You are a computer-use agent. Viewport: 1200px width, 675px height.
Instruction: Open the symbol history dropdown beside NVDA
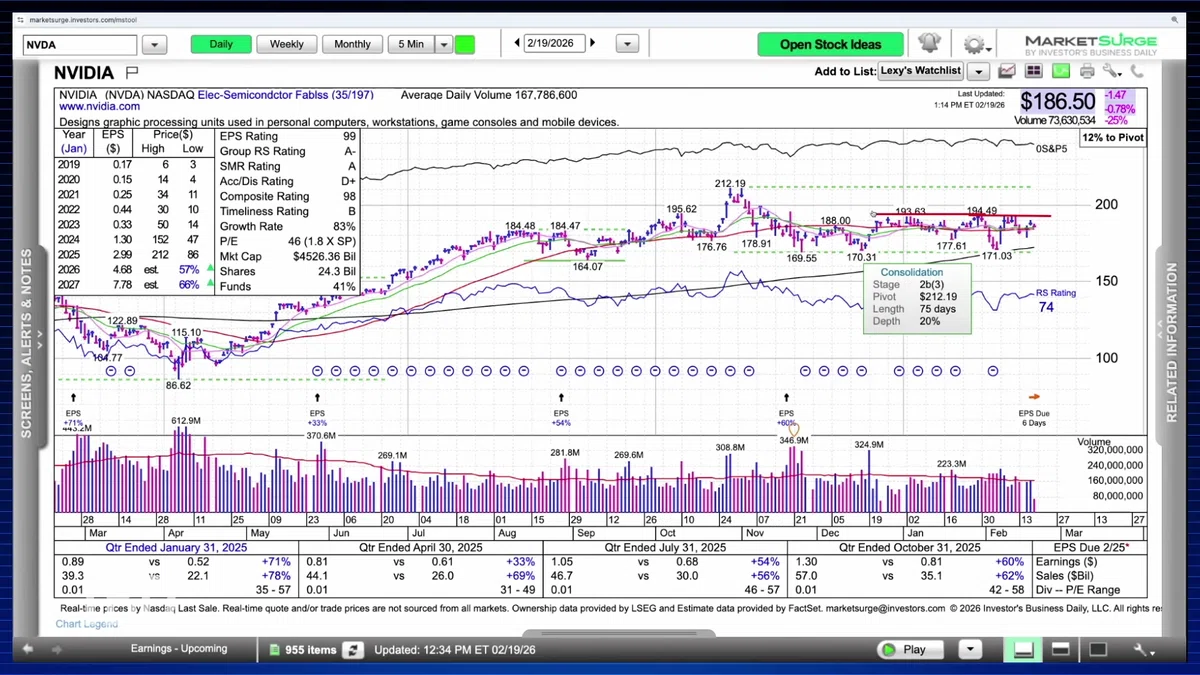coord(154,45)
